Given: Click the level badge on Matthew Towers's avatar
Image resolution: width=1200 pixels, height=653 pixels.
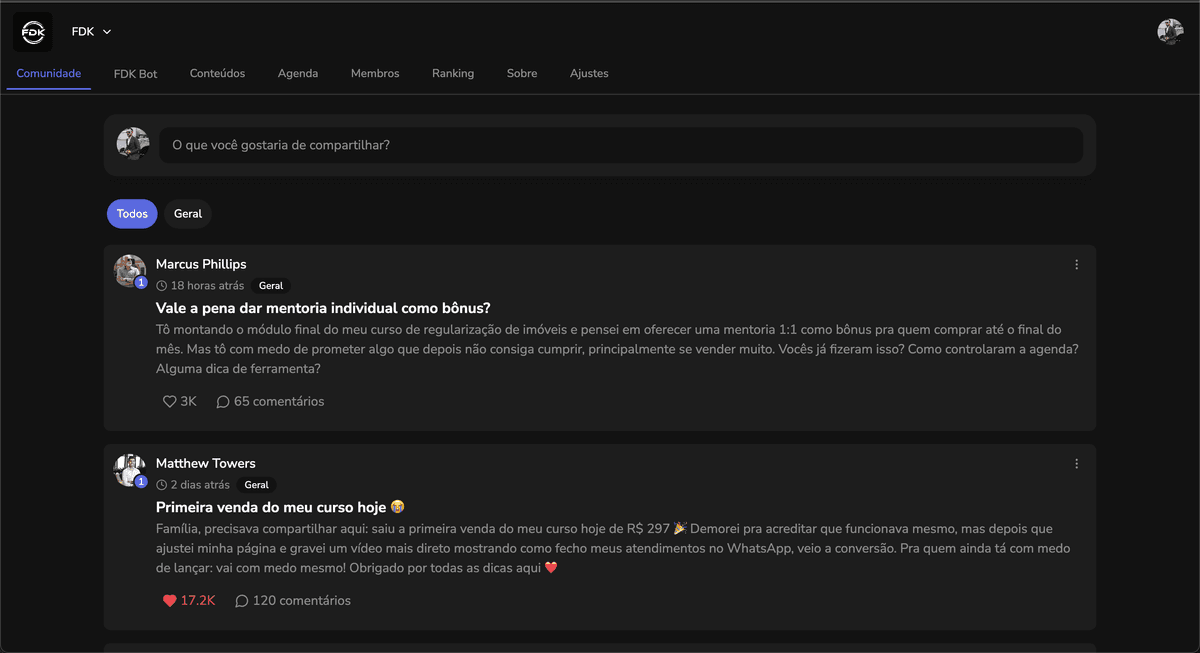Looking at the screenshot, I should 141,481.
